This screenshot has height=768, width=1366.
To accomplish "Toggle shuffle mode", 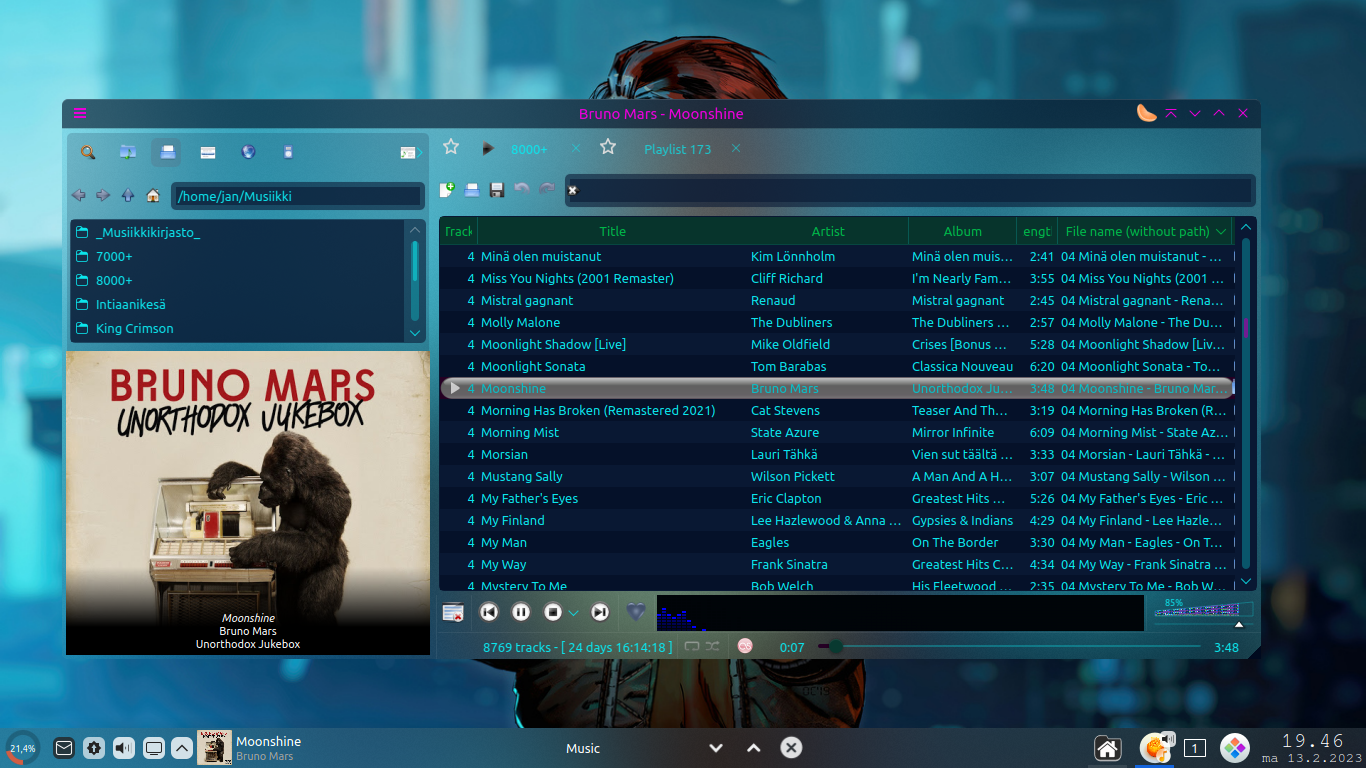I will 712,647.
